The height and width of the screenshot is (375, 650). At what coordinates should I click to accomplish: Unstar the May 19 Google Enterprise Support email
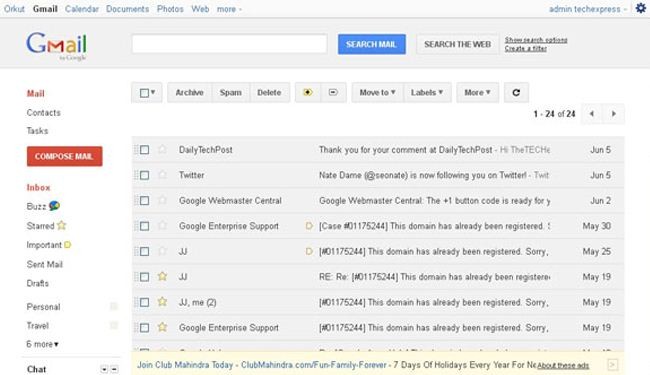tap(162, 327)
